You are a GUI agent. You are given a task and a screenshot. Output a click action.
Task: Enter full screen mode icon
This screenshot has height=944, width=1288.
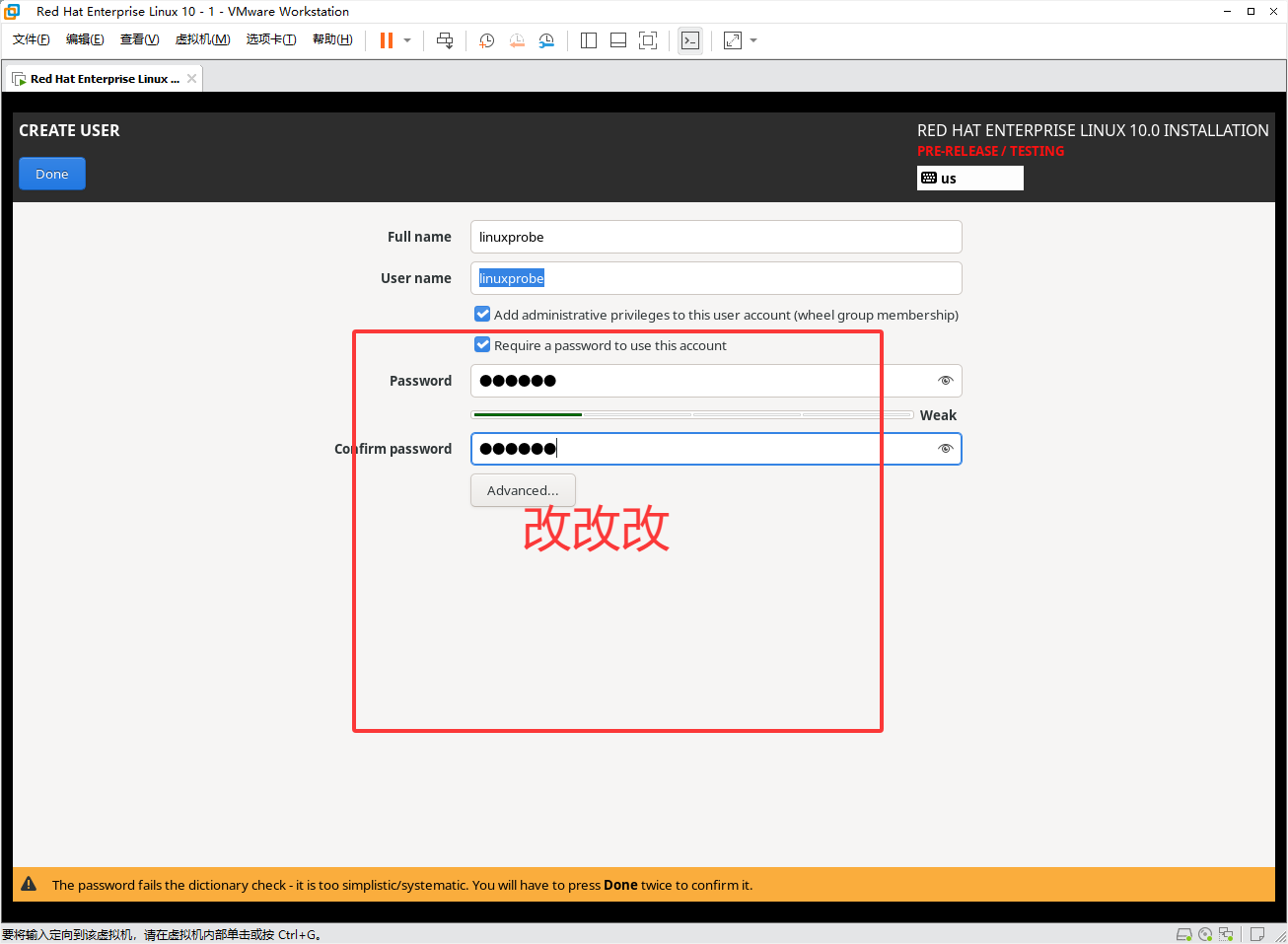click(648, 40)
